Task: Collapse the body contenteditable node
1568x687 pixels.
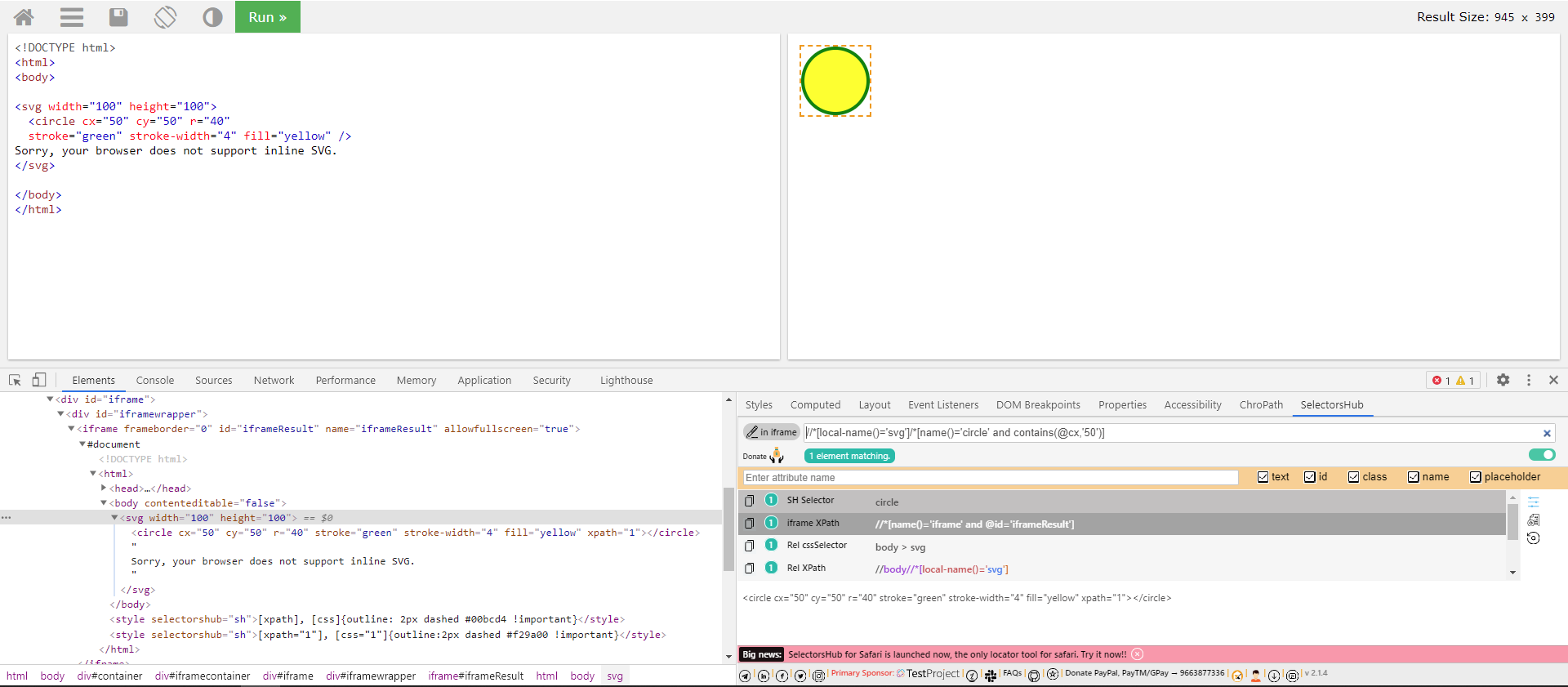Action: coord(103,503)
